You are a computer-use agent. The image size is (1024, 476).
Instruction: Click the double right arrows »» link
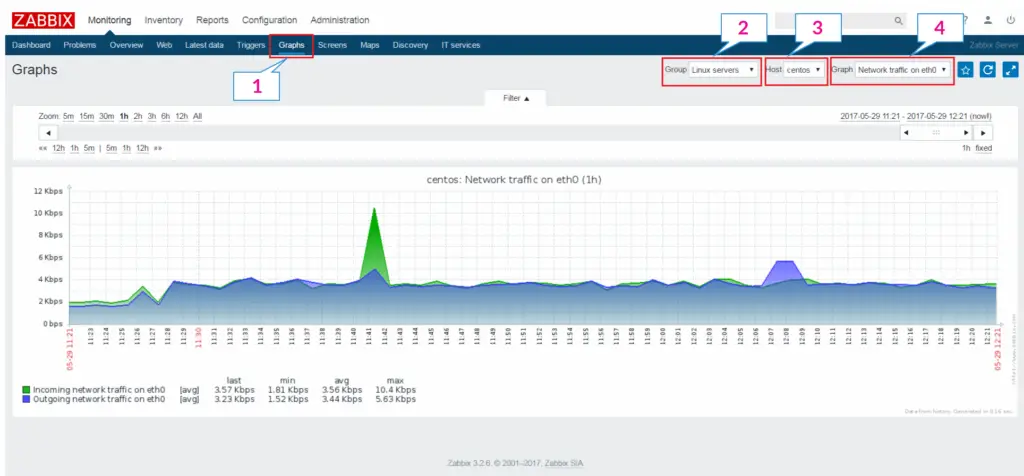(x=157, y=148)
